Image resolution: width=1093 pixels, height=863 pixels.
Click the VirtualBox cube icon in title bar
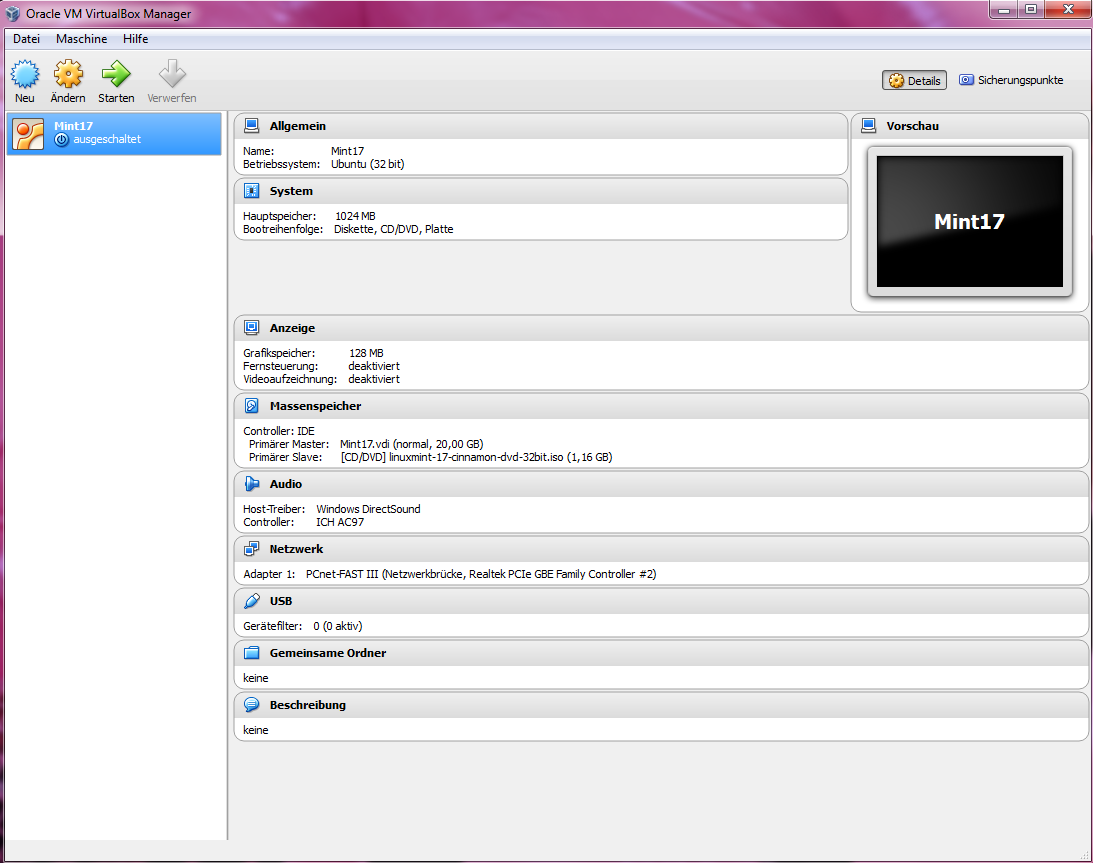[13, 13]
